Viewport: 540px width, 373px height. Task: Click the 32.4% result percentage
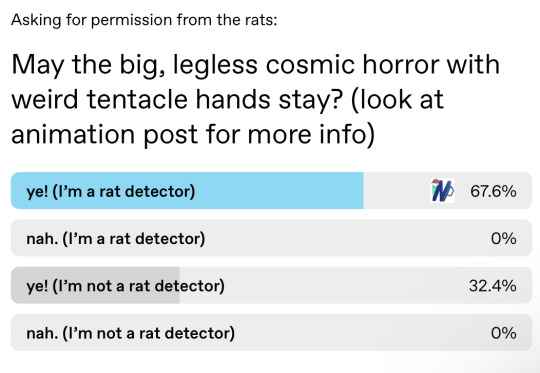(492, 286)
